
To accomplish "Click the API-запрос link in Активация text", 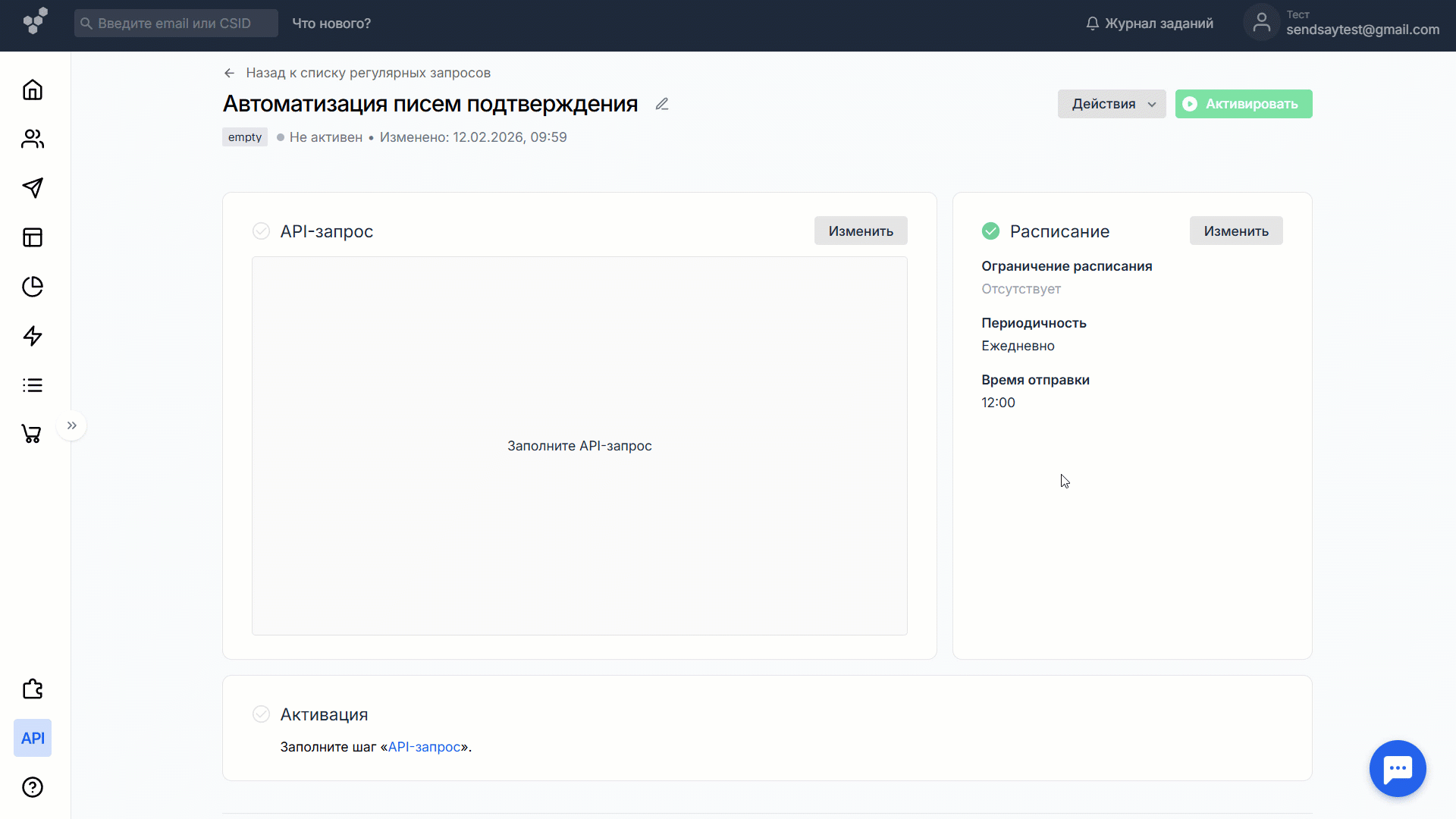I will 425,747.
